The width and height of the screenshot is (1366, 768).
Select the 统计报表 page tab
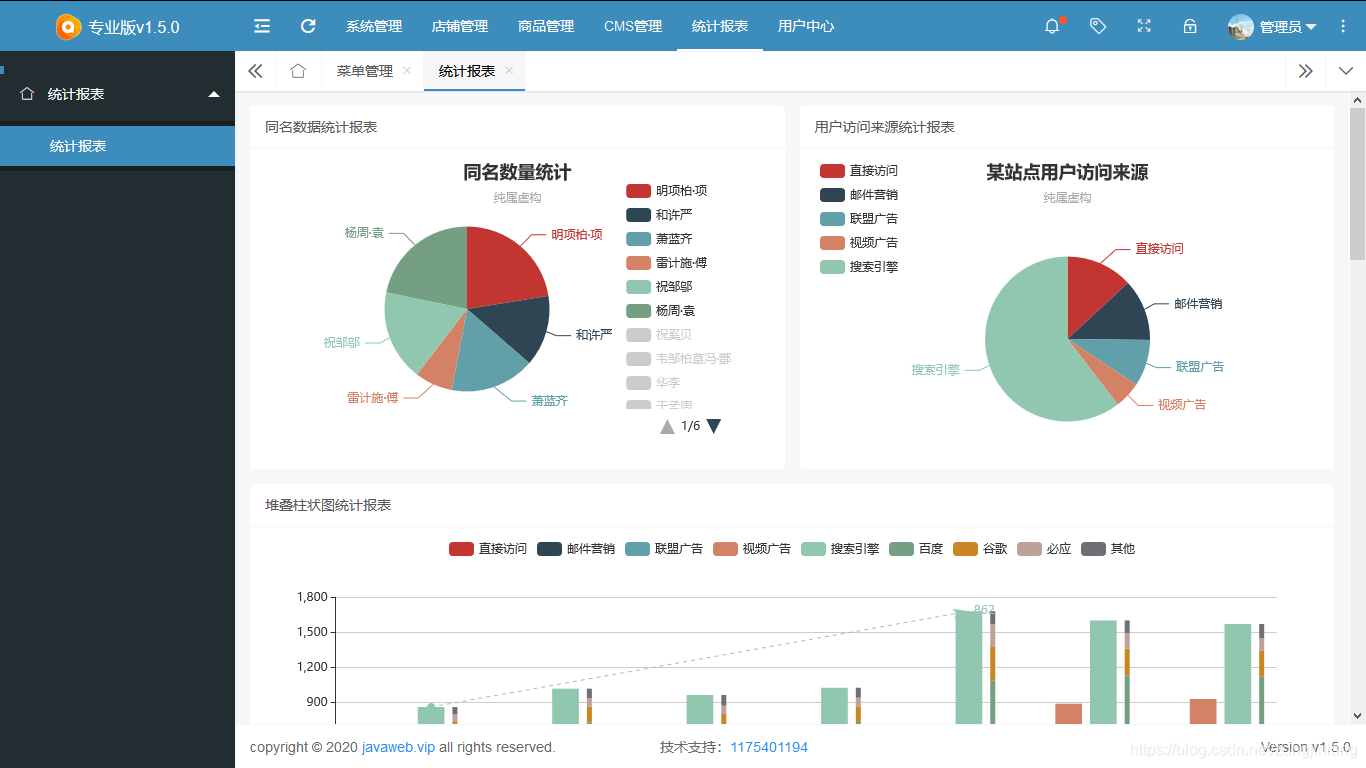click(467, 71)
